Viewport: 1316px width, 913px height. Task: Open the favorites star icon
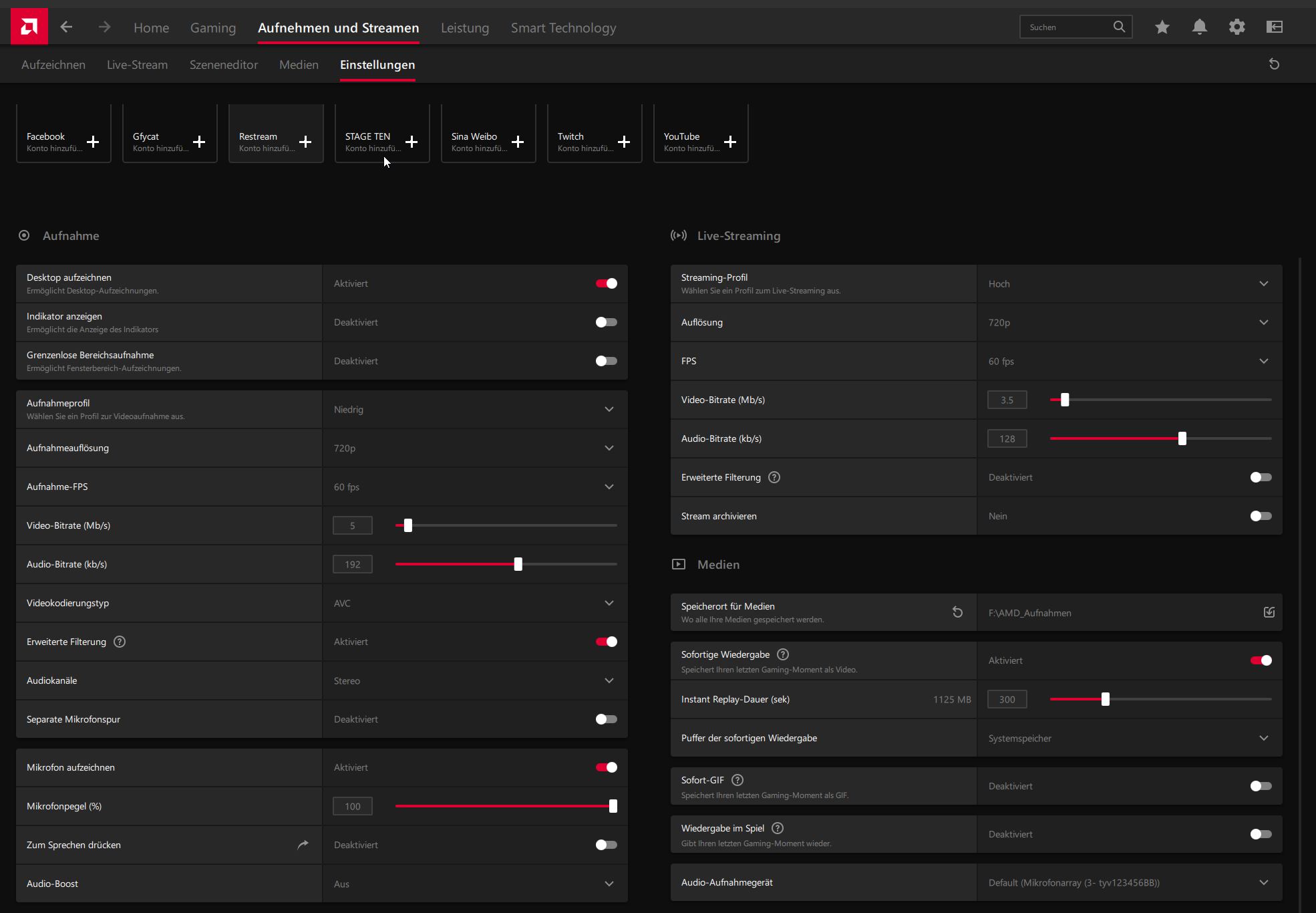(1162, 27)
